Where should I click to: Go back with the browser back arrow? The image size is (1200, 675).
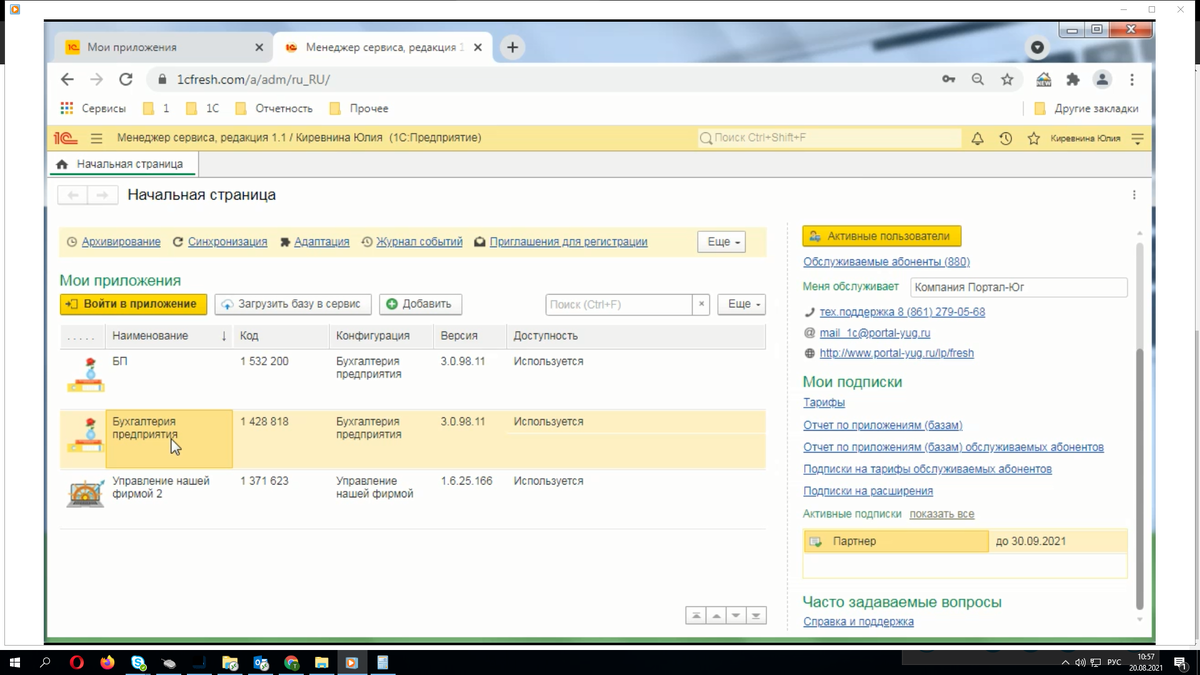tap(67, 79)
